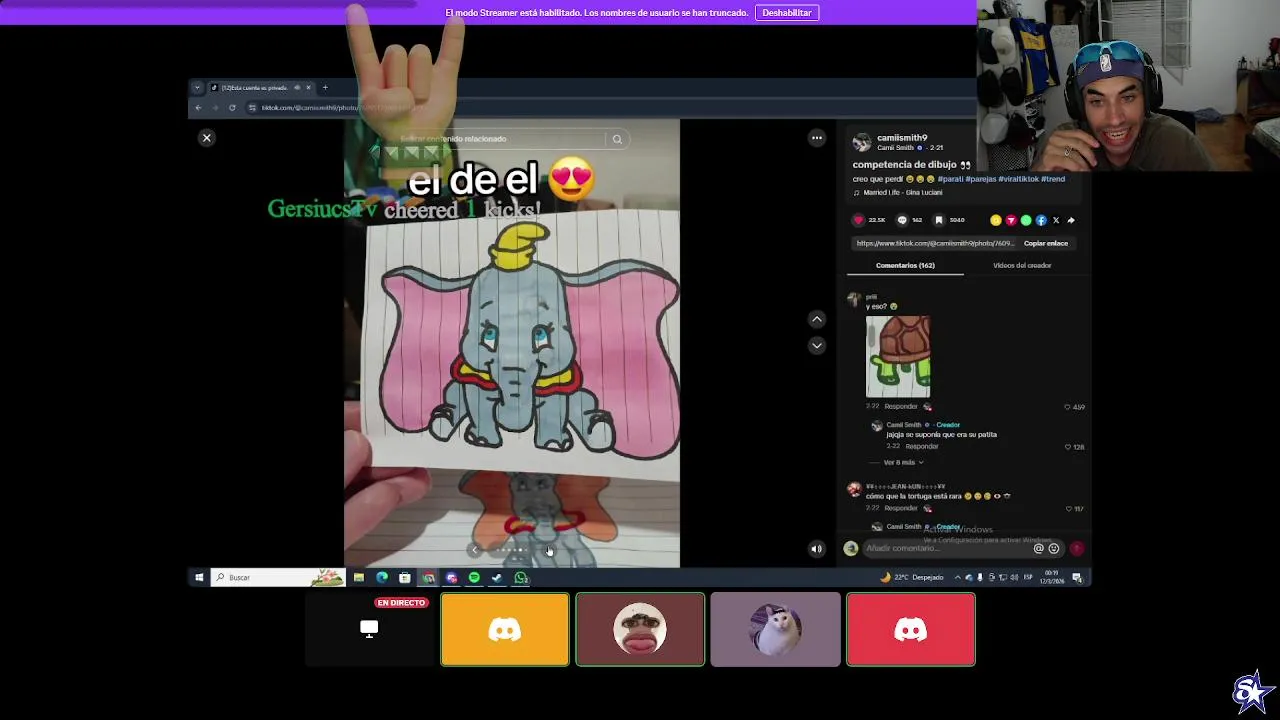Open Steam from the taskbar
This screenshot has width=1280, height=720.
[x=497, y=577]
